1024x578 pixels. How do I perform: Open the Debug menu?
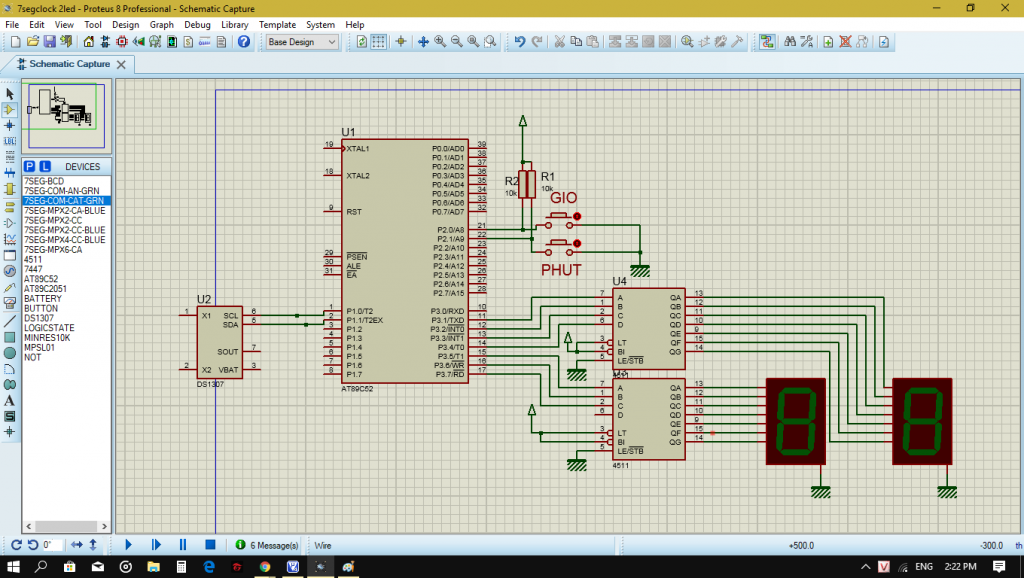coord(197,24)
